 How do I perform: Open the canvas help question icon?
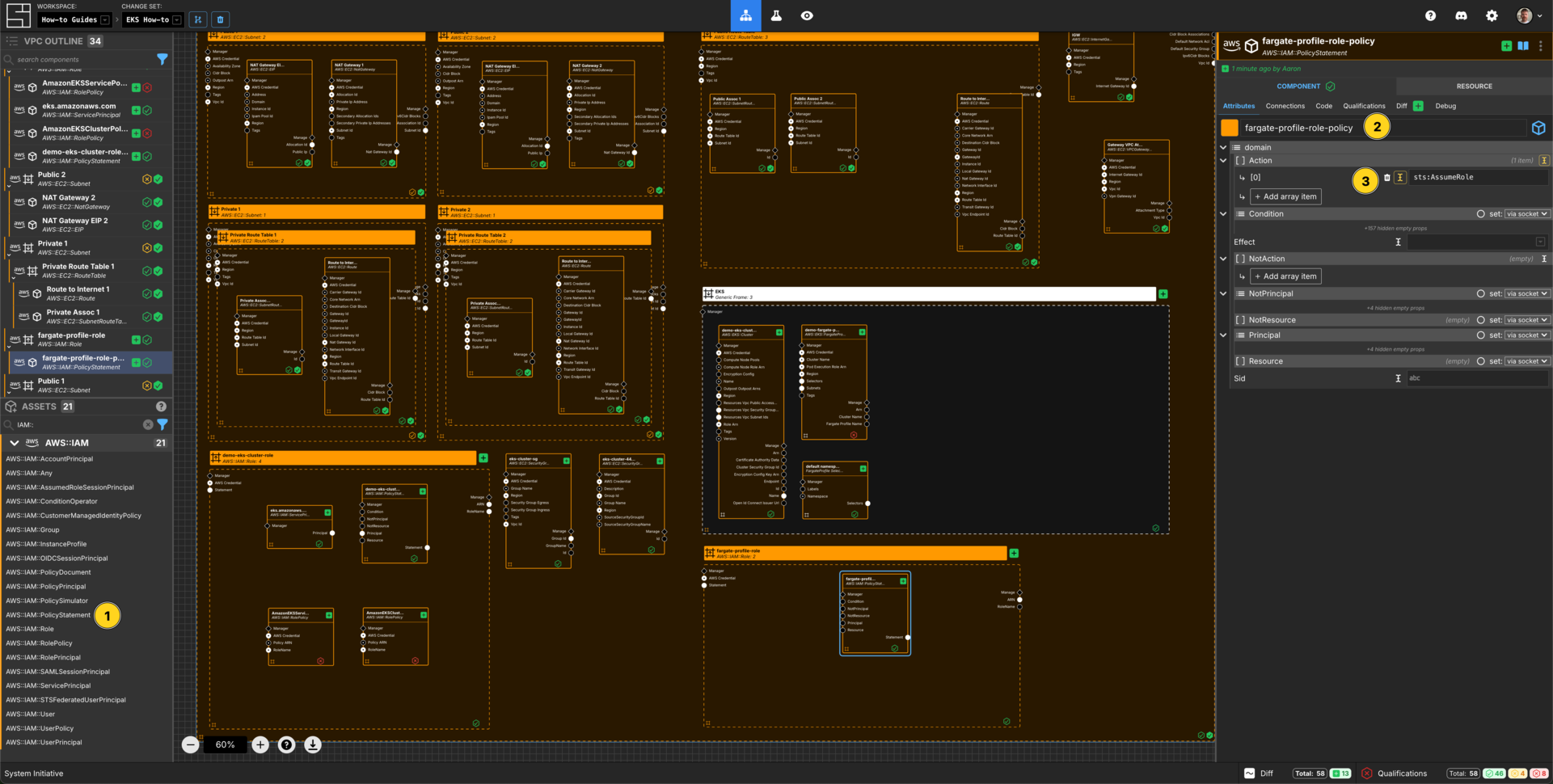286,744
